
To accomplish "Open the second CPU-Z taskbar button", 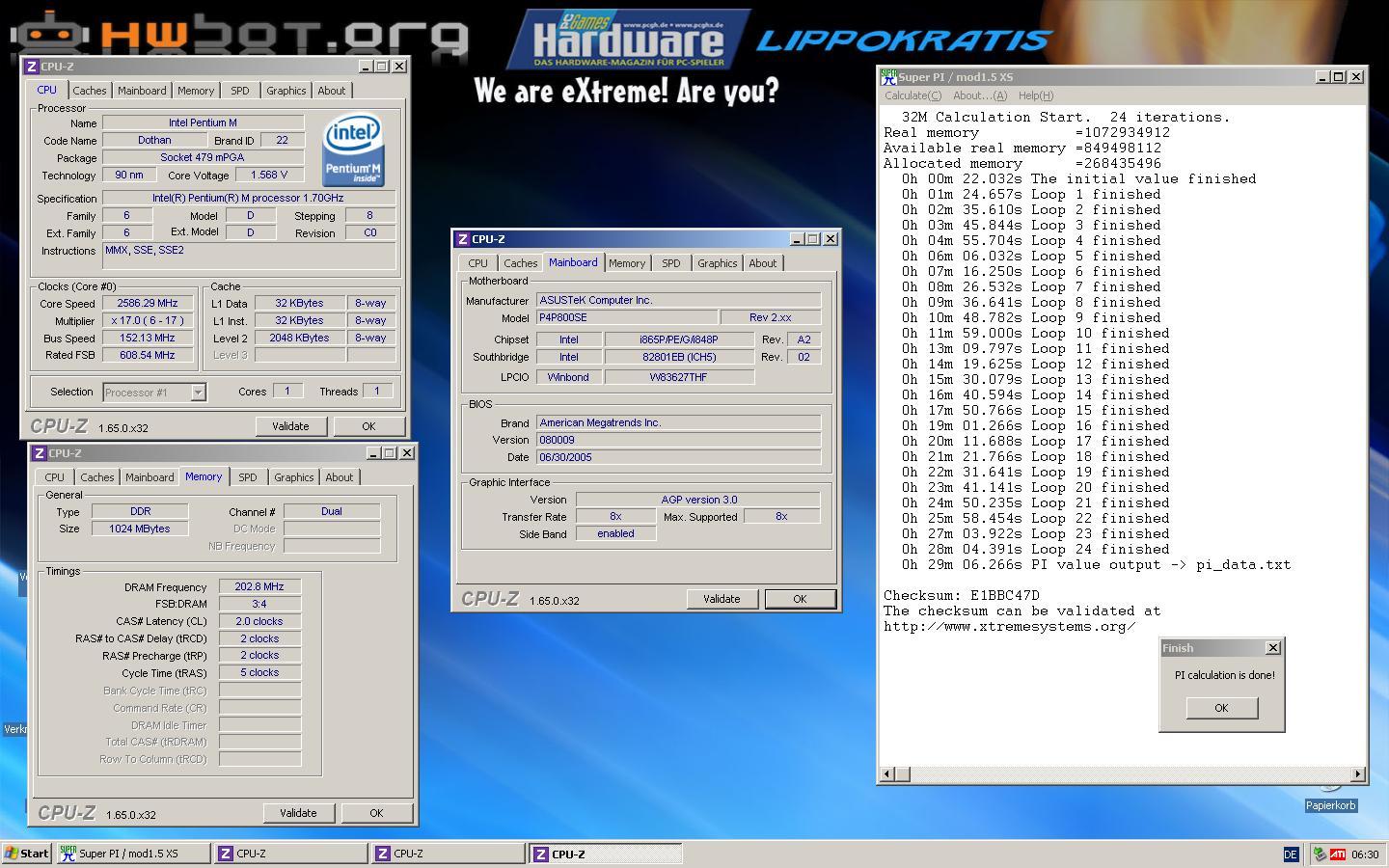I will tap(449, 854).
